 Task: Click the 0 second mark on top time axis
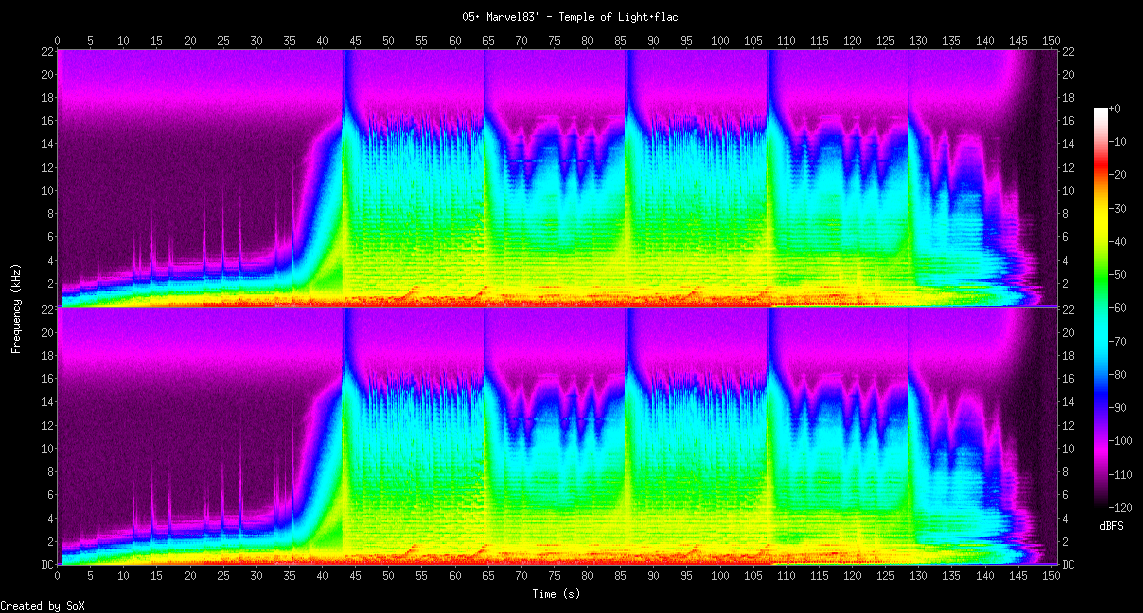(58, 40)
